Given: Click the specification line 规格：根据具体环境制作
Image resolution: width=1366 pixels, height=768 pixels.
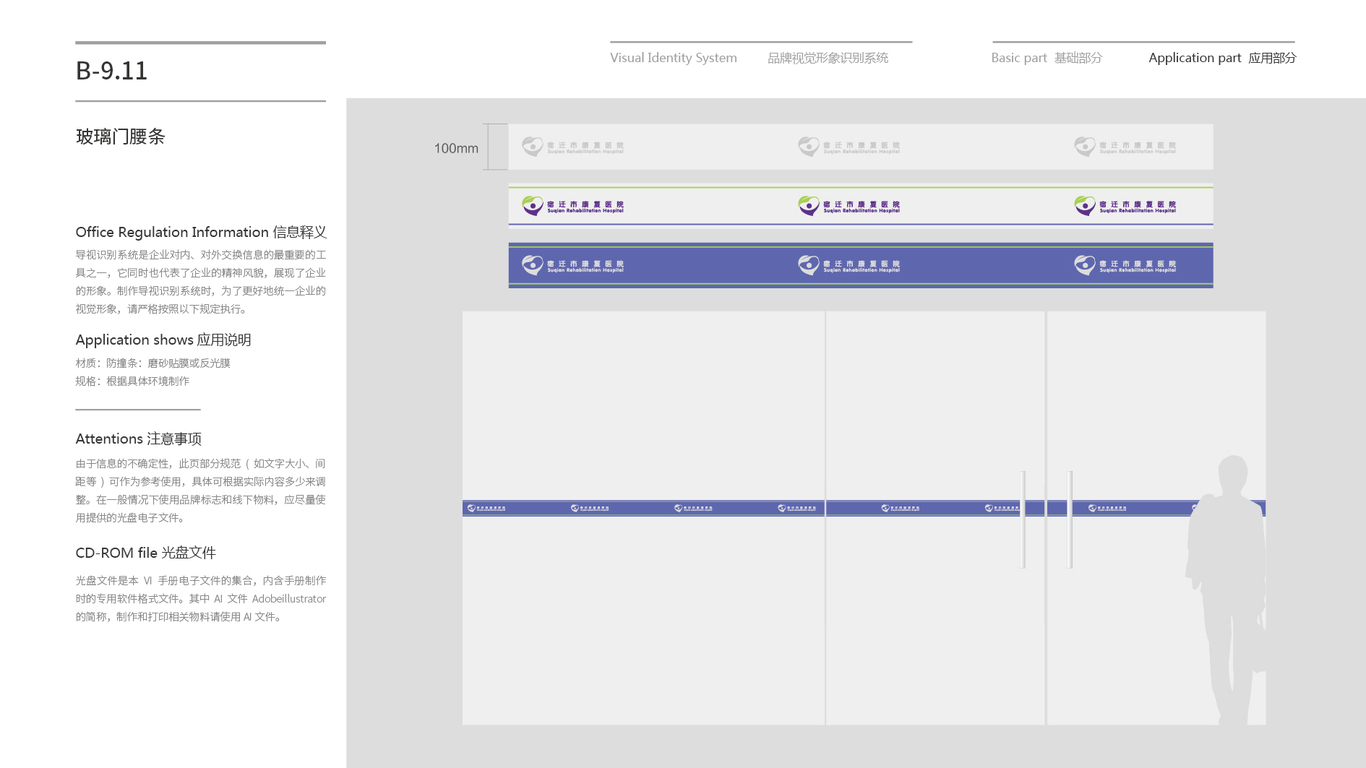Looking at the screenshot, I should [132, 381].
